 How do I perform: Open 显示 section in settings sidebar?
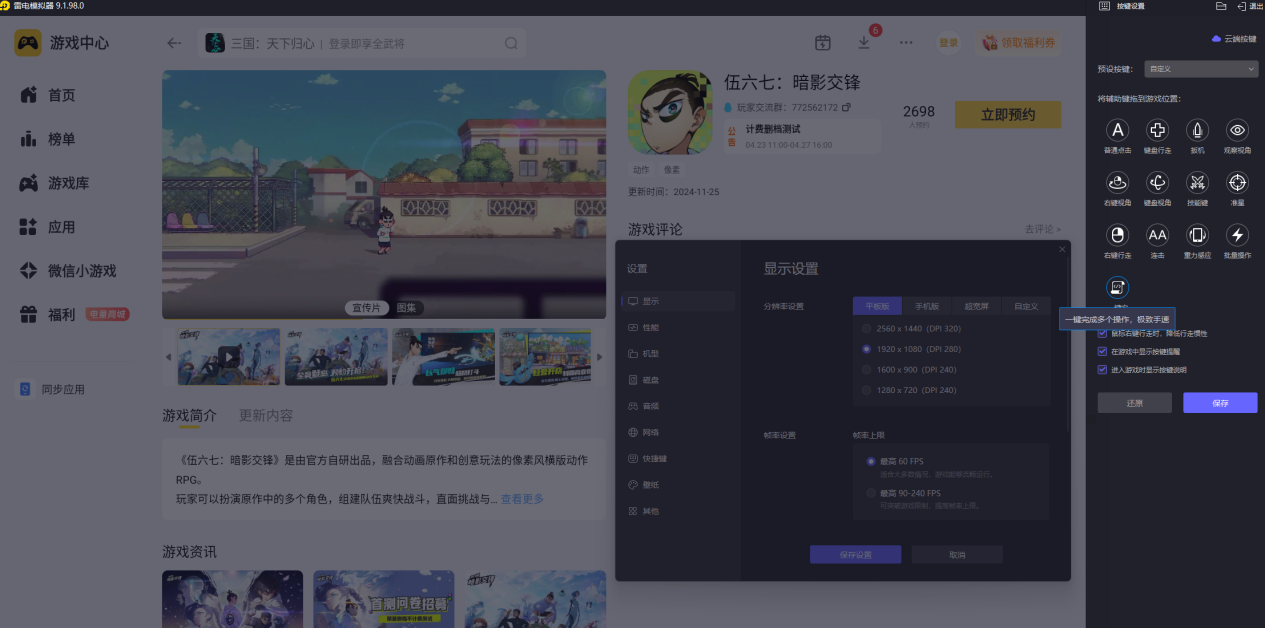point(678,301)
